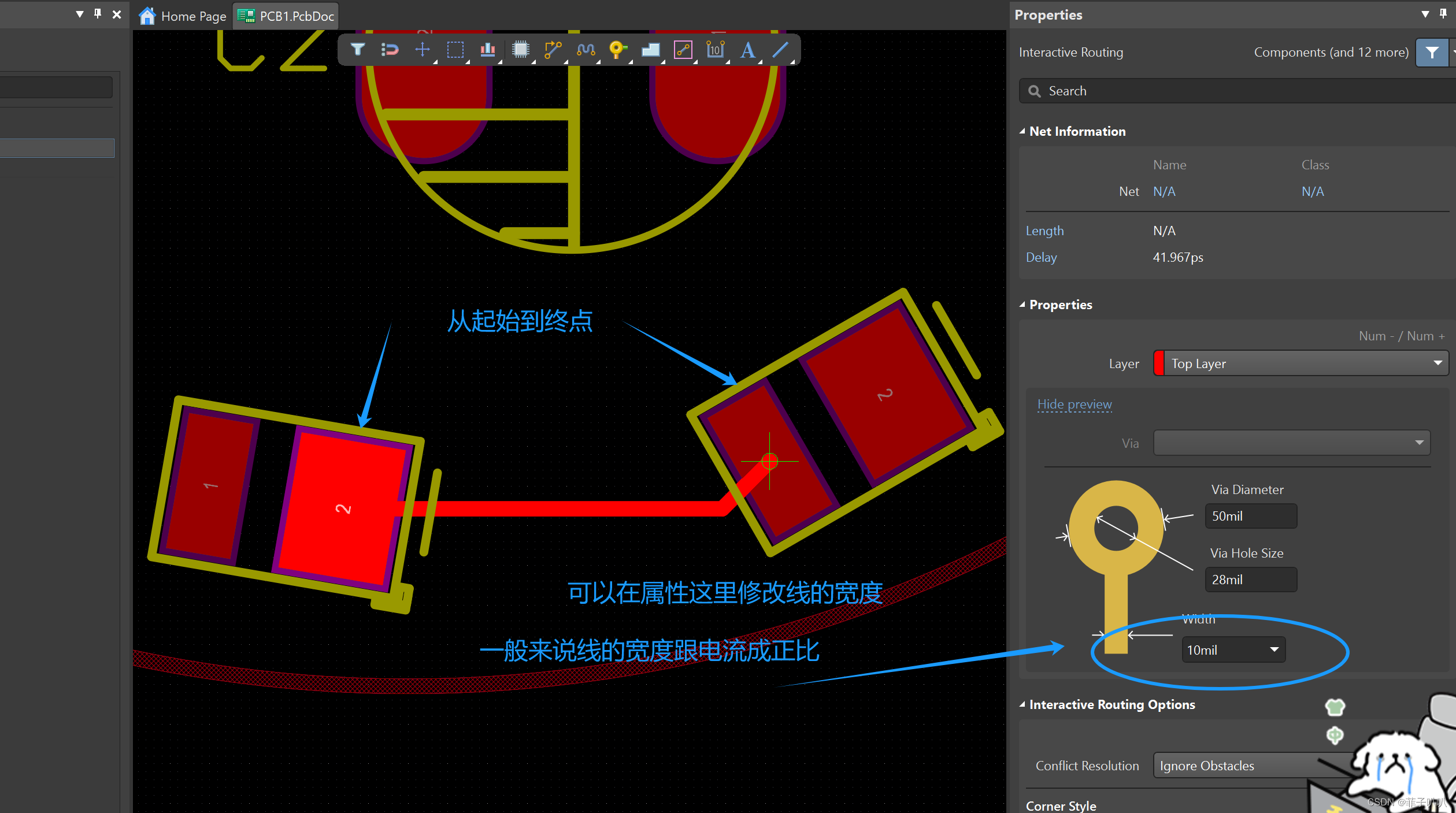Open the Layer dropdown showing Top Layer
The width and height of the screenshot is (1456, 813).
(1301, 363)
